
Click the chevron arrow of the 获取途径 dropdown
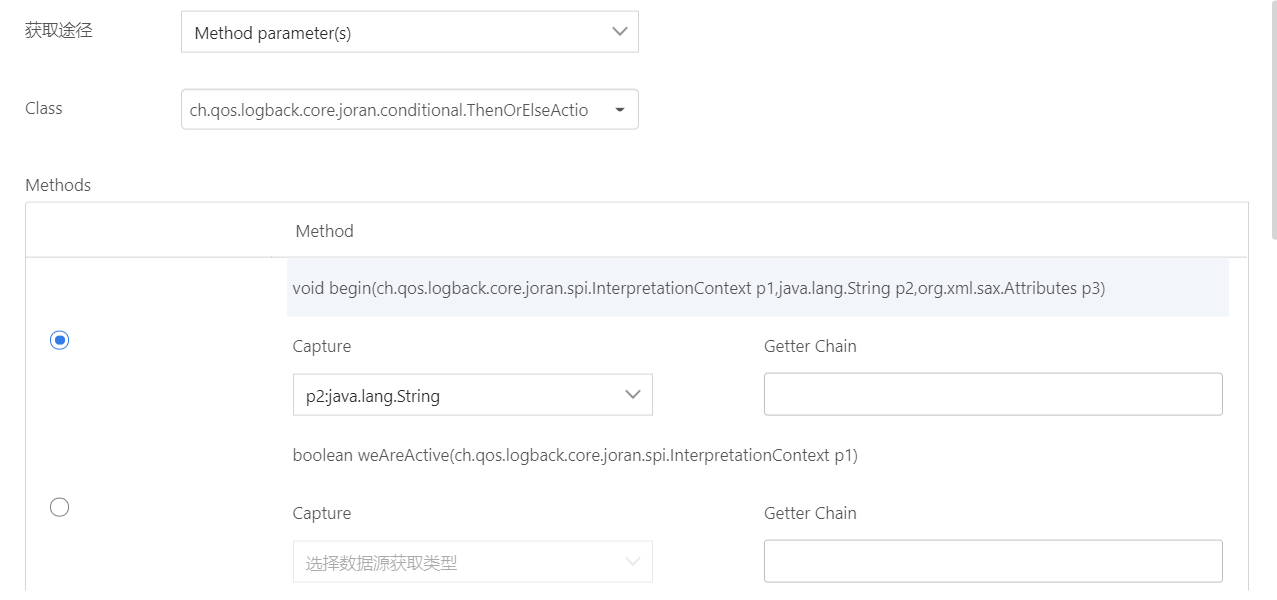point(619,32)
